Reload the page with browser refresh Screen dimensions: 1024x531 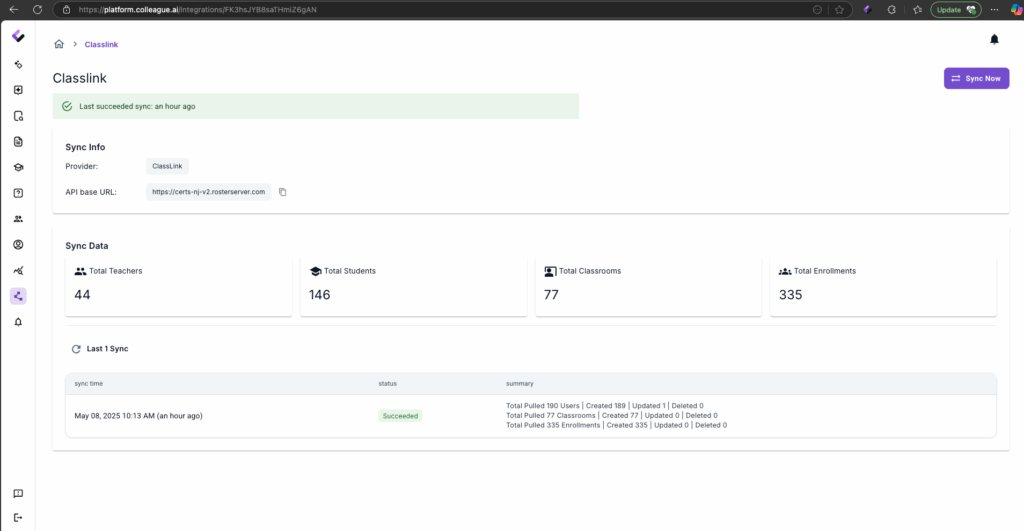point(36,9)
